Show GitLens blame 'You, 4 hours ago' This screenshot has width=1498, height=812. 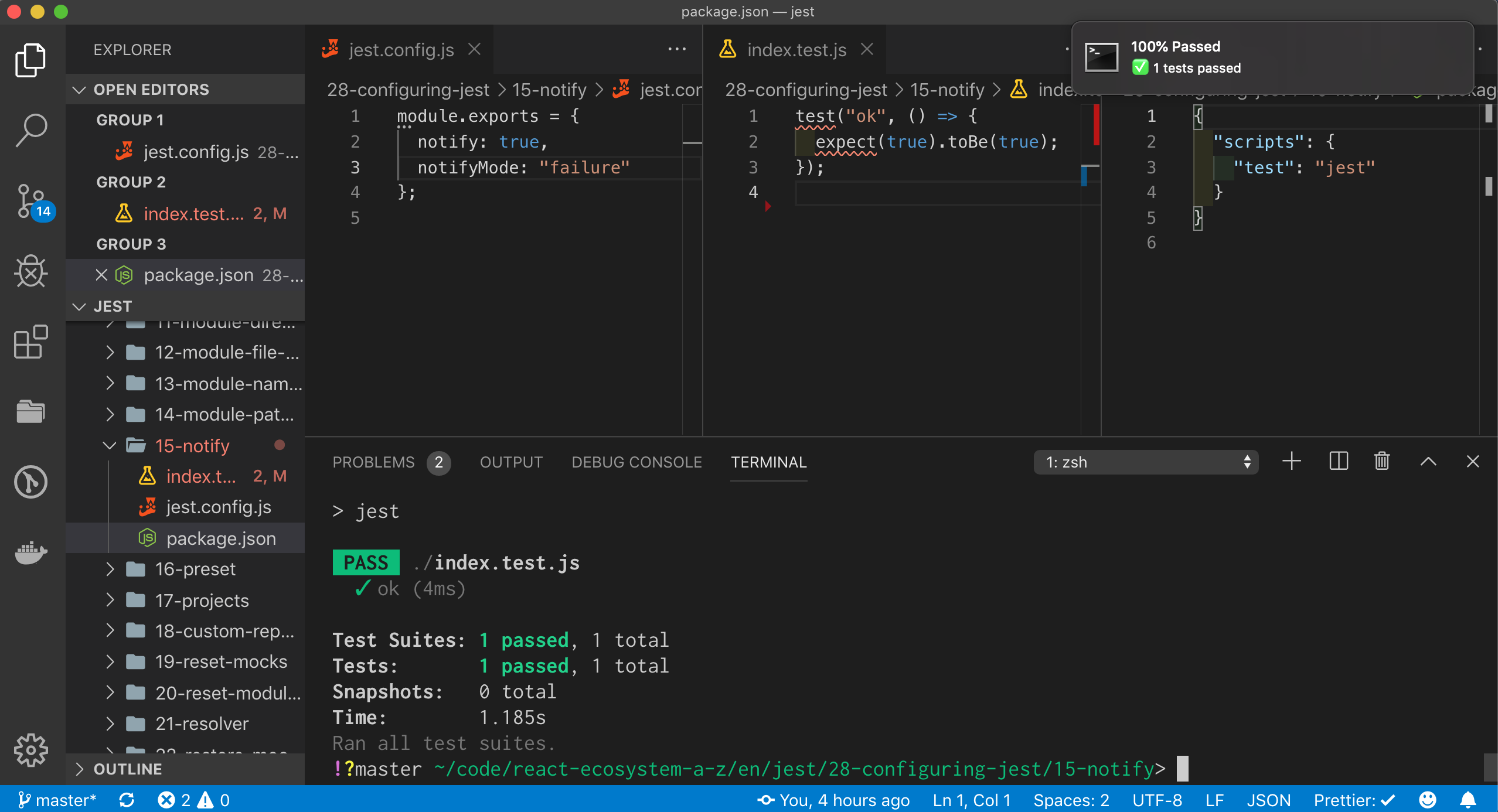pos(833,800)
